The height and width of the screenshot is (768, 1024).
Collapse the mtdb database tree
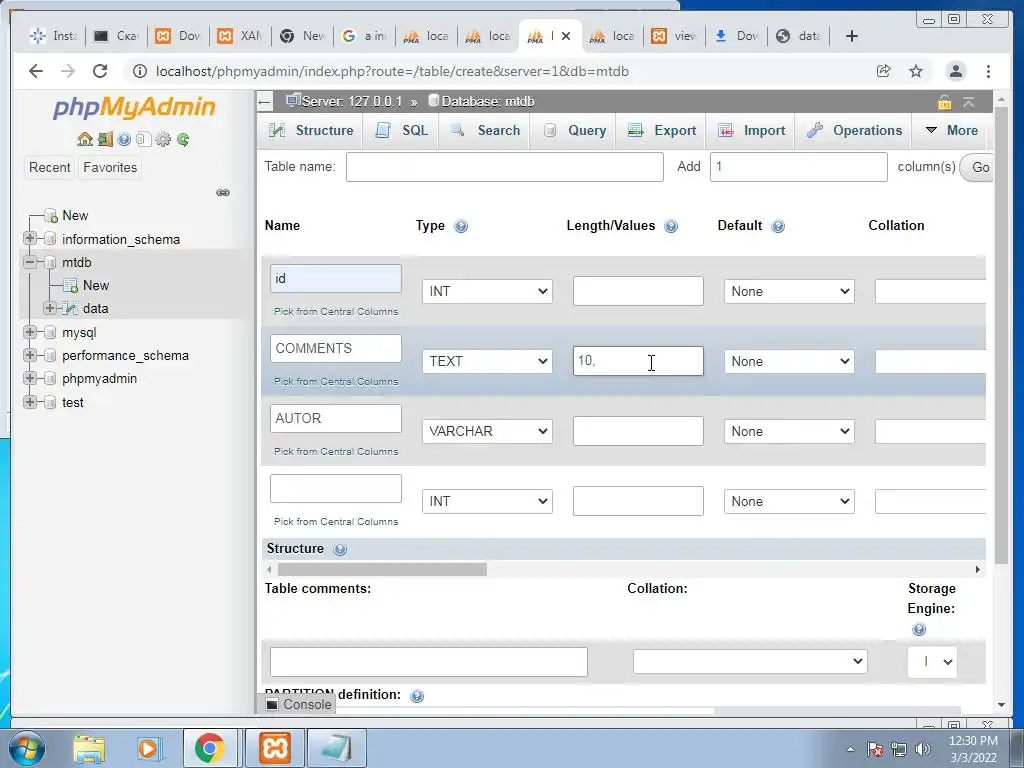coord(29,262)
